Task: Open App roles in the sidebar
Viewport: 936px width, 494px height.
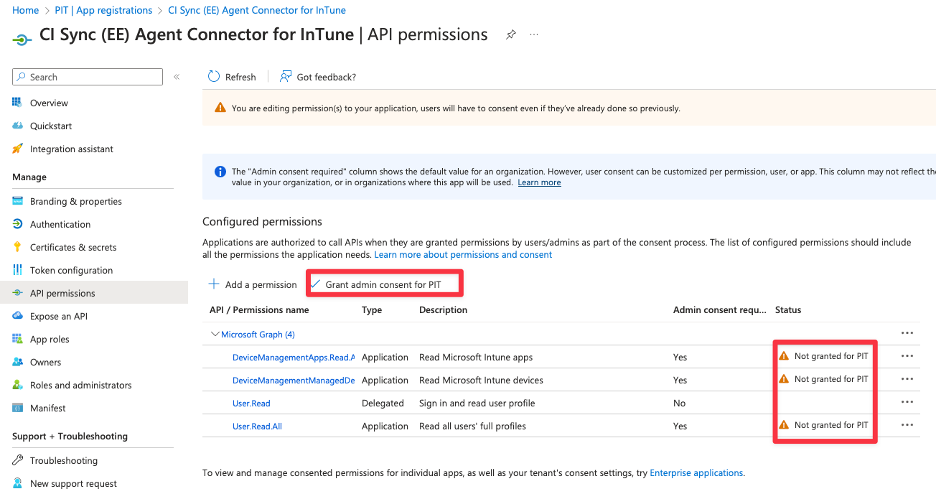Action: [50, 339]
